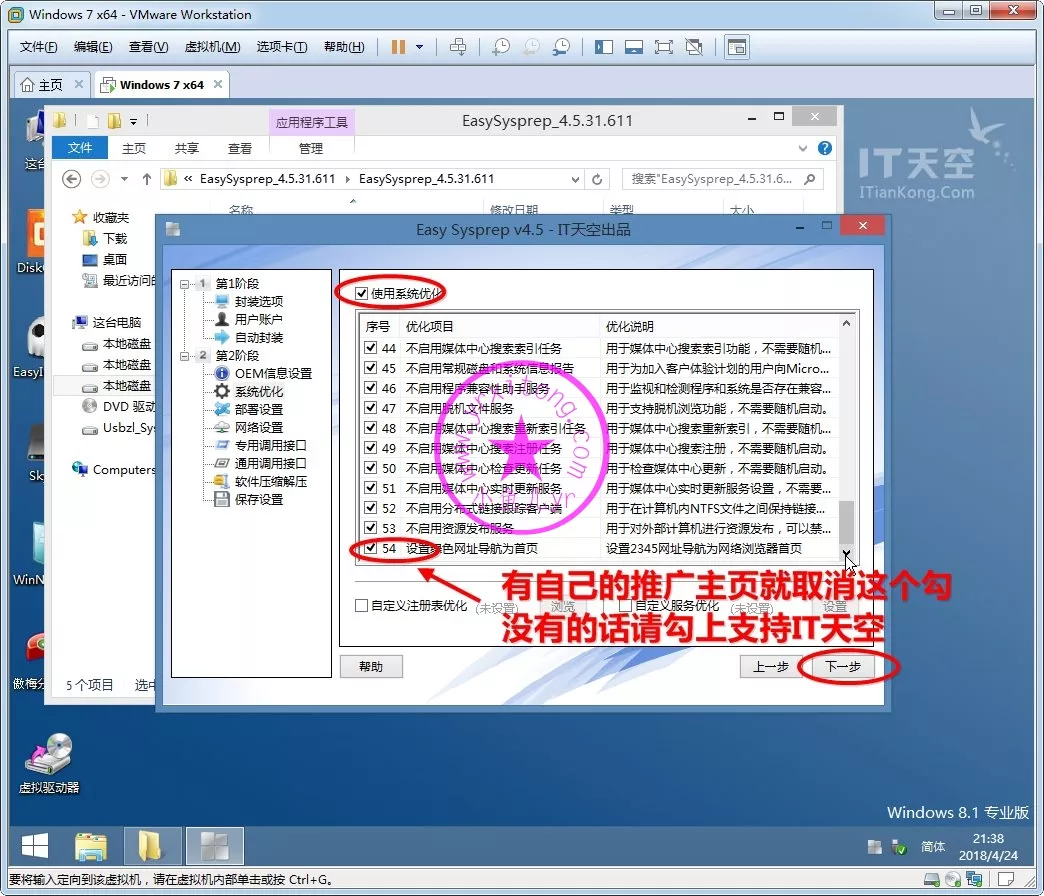Collapse the 第2阶段 tree node

(185, 356)
